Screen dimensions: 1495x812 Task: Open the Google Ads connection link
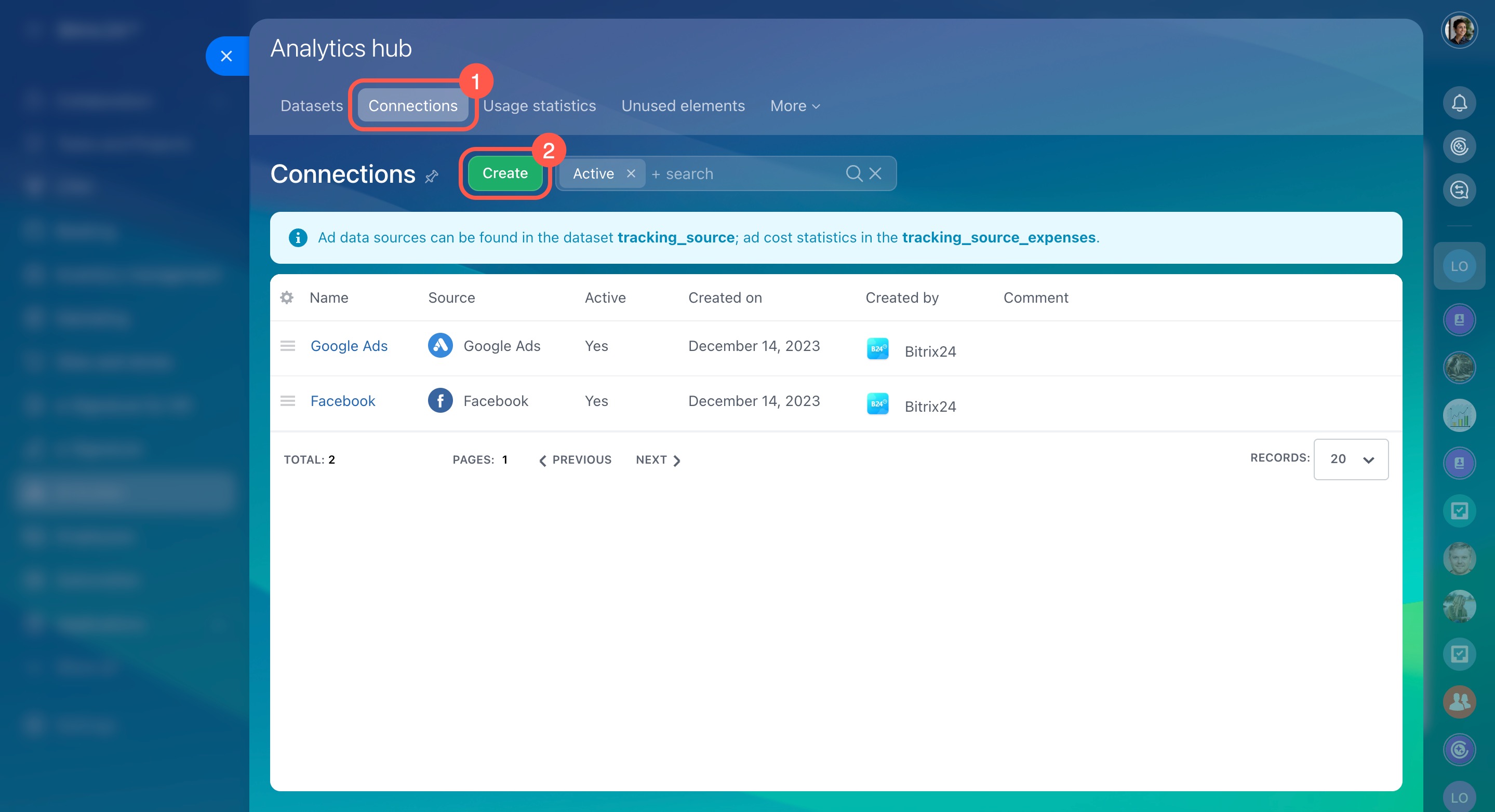[349, 346]
